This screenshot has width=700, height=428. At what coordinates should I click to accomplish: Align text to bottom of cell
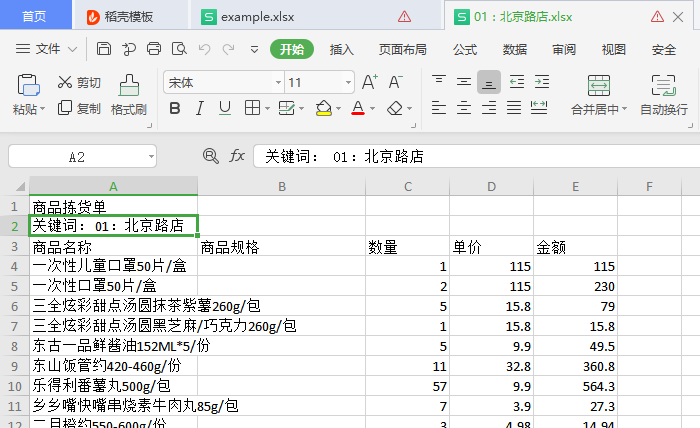click(x=489, y=82)
